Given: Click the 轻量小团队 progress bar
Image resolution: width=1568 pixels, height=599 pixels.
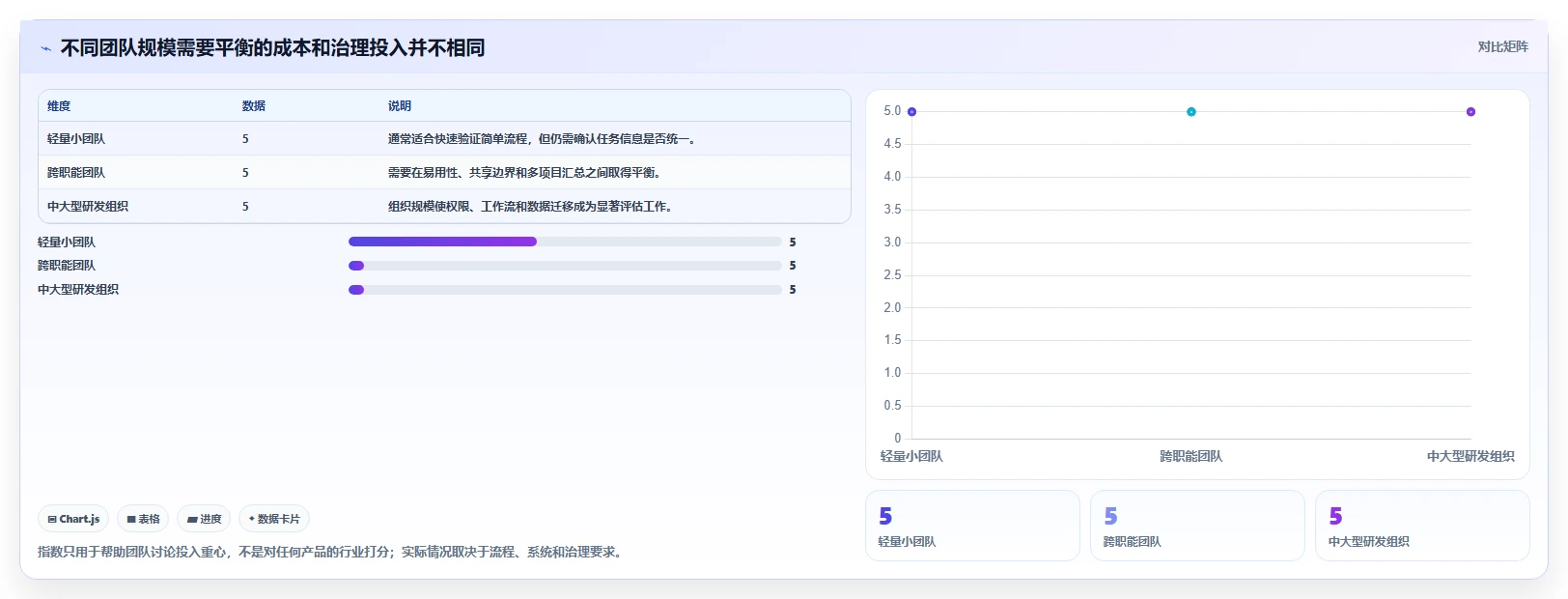Looking at the screenshot, I should 565,242.
